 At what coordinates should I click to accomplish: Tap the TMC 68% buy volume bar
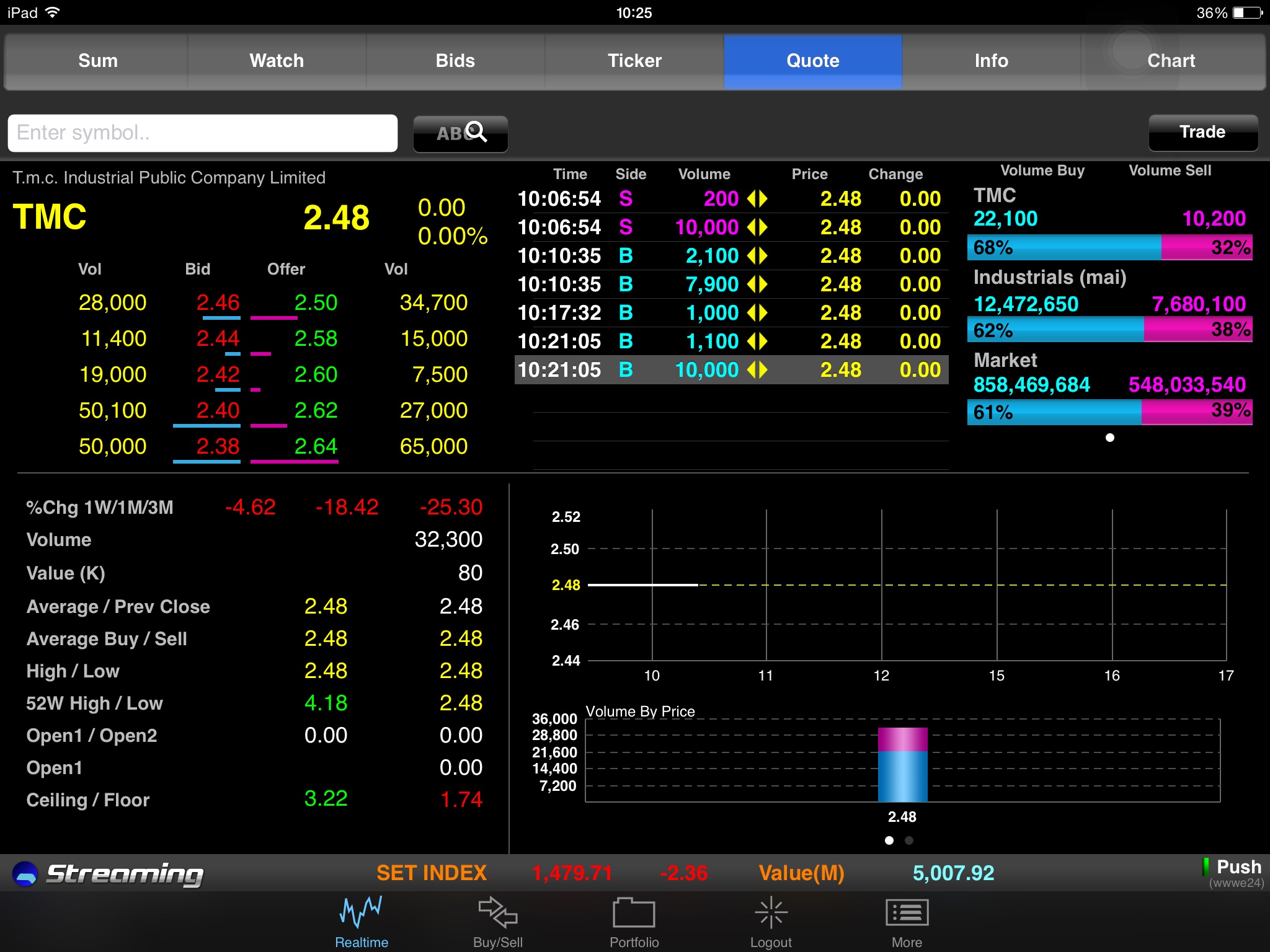(1064, 247)
